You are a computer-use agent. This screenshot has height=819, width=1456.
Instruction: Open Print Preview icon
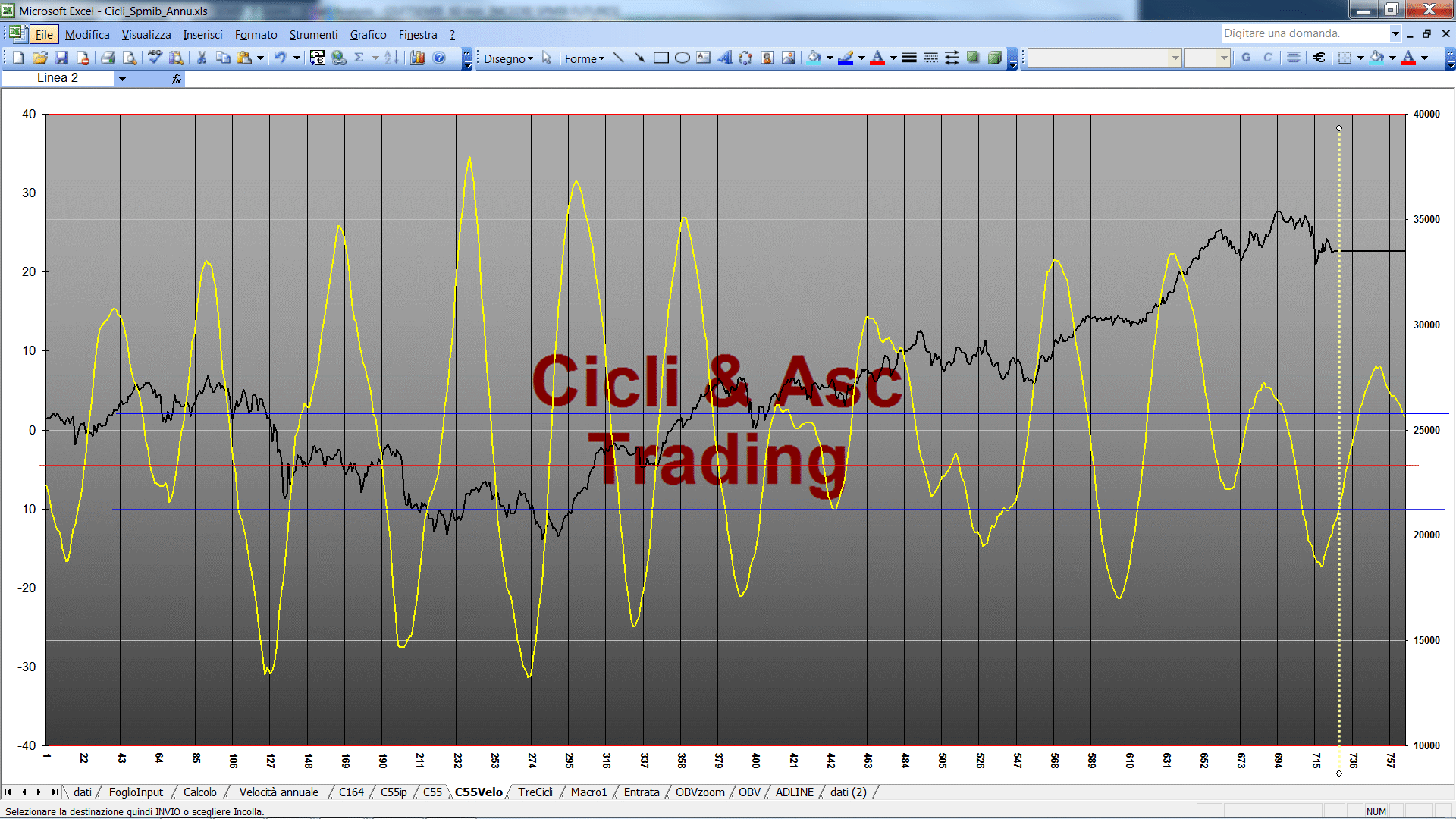pos(130,58)
